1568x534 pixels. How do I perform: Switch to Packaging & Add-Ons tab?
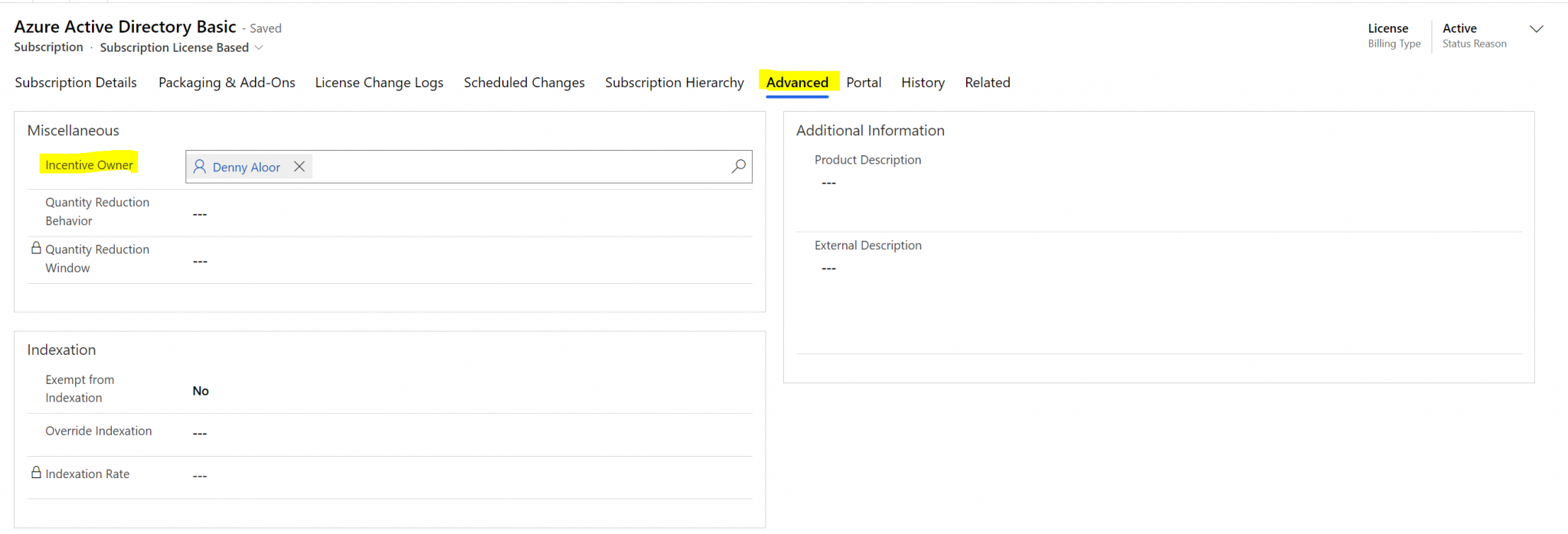coord(227,83)
